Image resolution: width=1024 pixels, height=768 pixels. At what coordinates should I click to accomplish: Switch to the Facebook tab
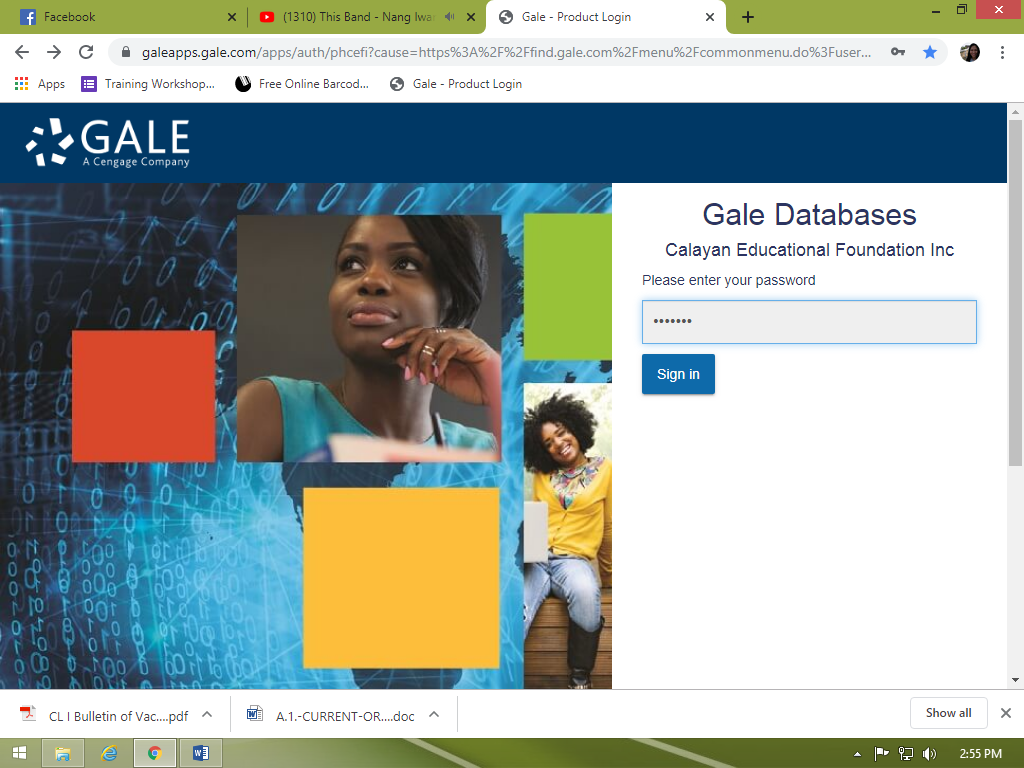coord(120,17)
